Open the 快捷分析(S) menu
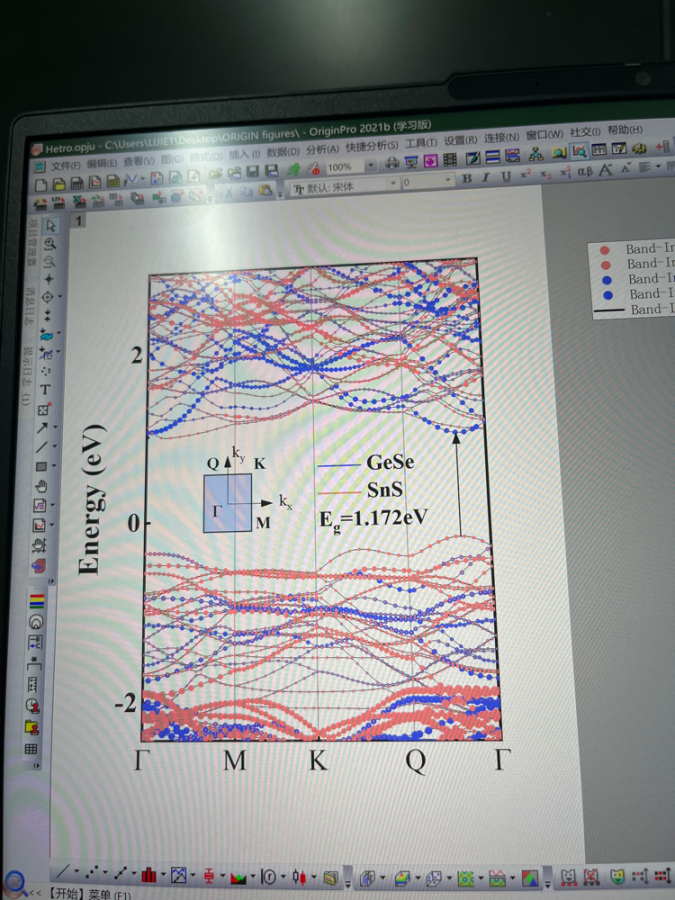675x900 pixels. [372, 146]
